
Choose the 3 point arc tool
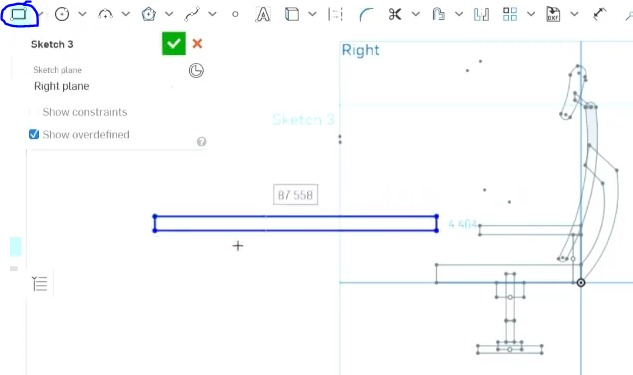[105, 14]
